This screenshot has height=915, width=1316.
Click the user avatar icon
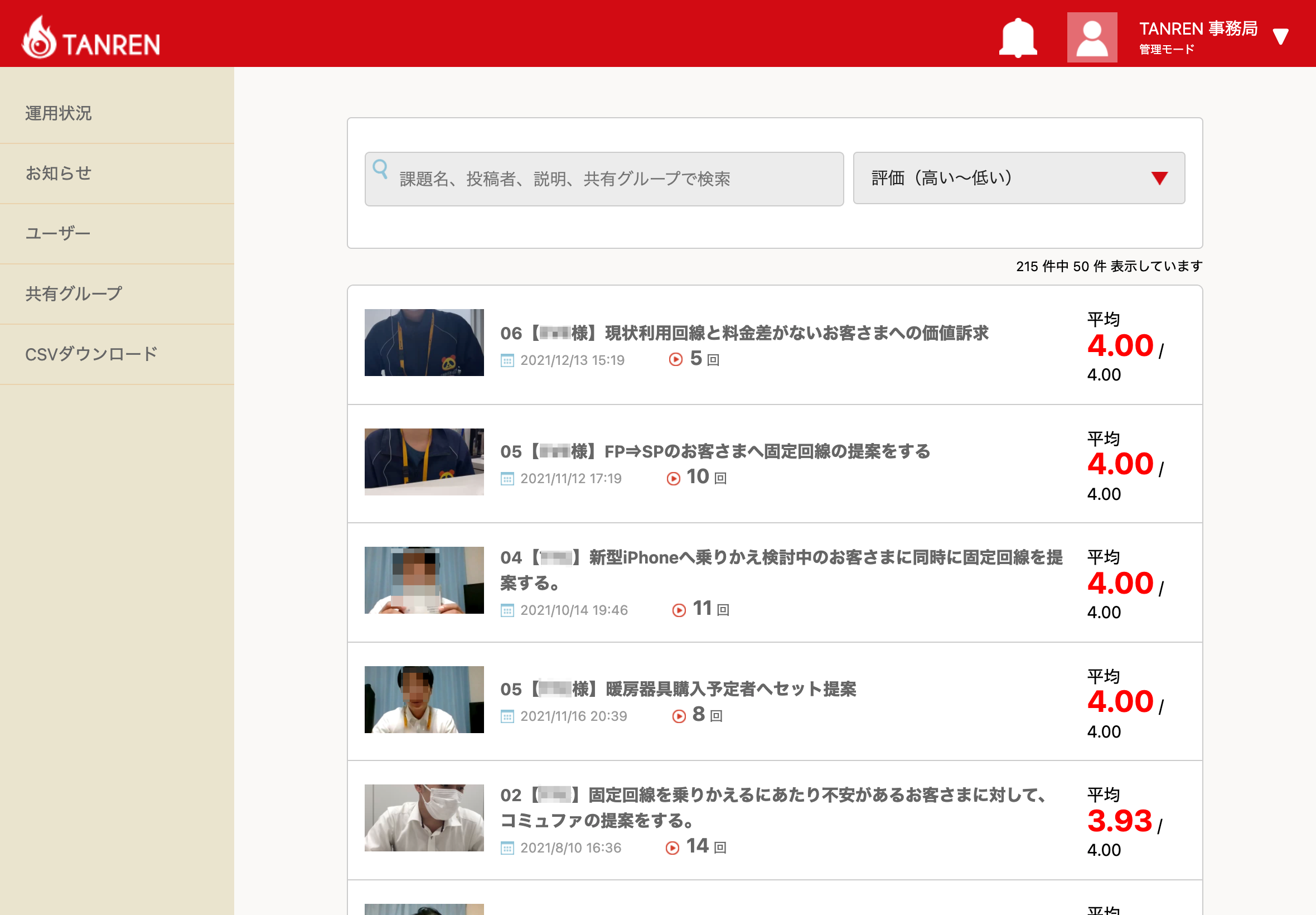(1091, 38)
